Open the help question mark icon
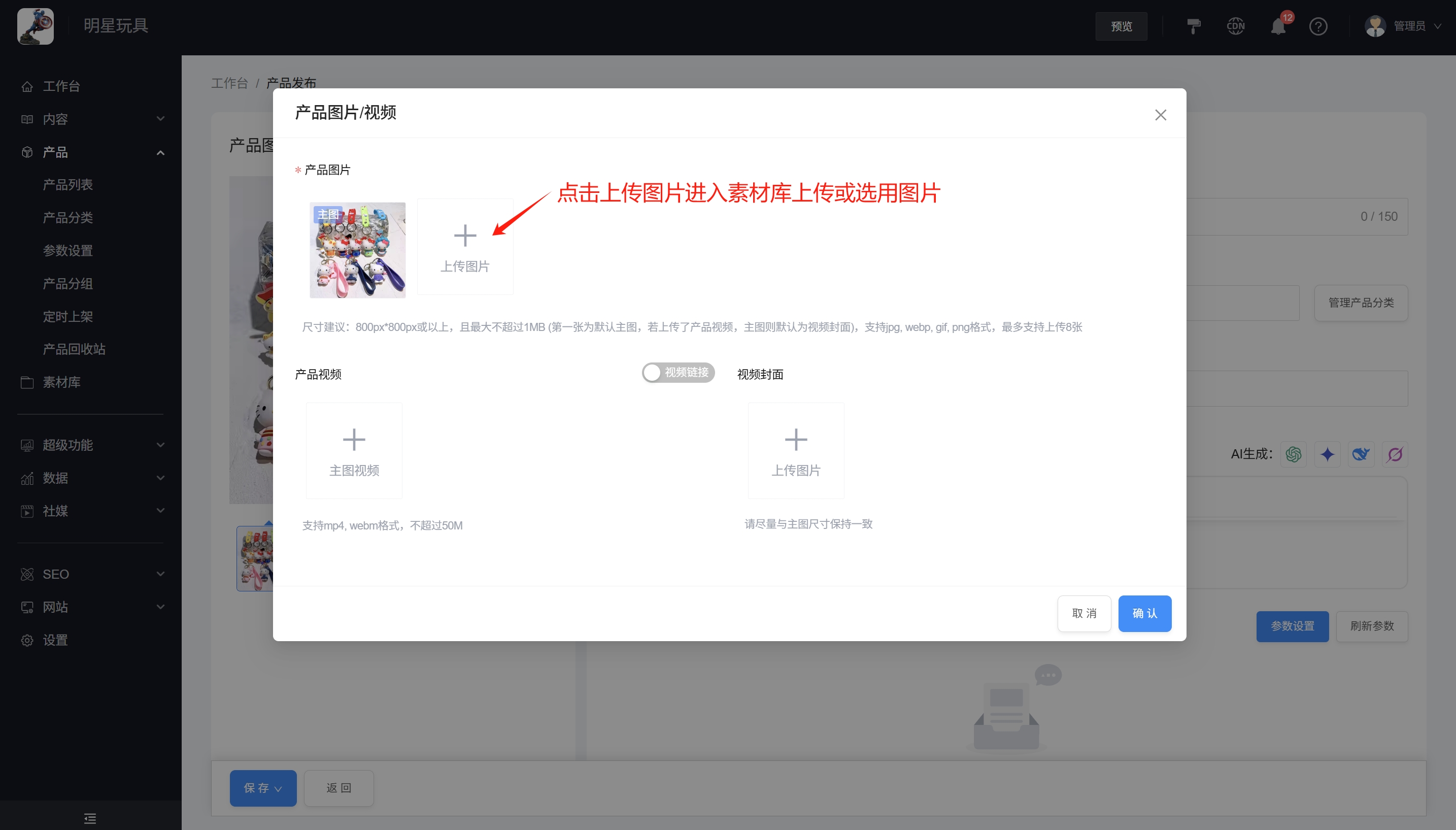 [1318, 26]
